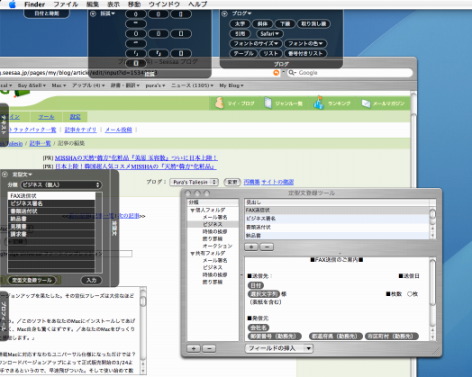Switch to the 設定 tab
This screenshot has height=377, width=472.
[75, 117]
